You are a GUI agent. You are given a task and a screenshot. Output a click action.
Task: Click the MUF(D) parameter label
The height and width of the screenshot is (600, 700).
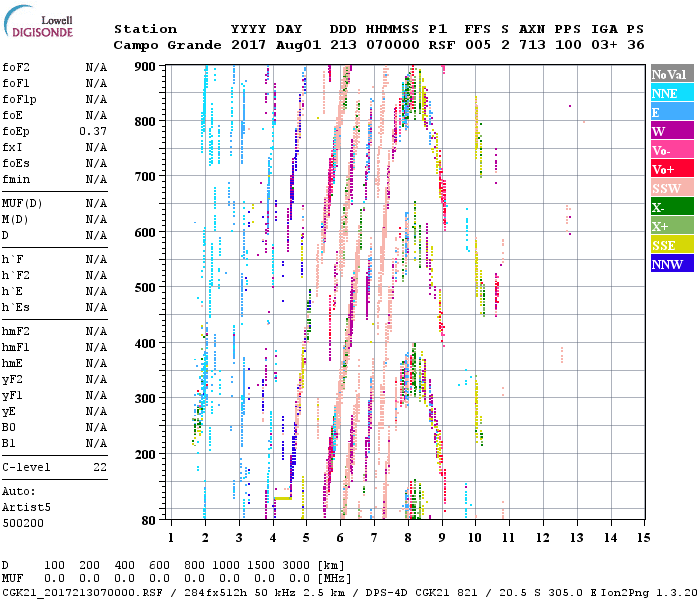[x=22, y=204]
